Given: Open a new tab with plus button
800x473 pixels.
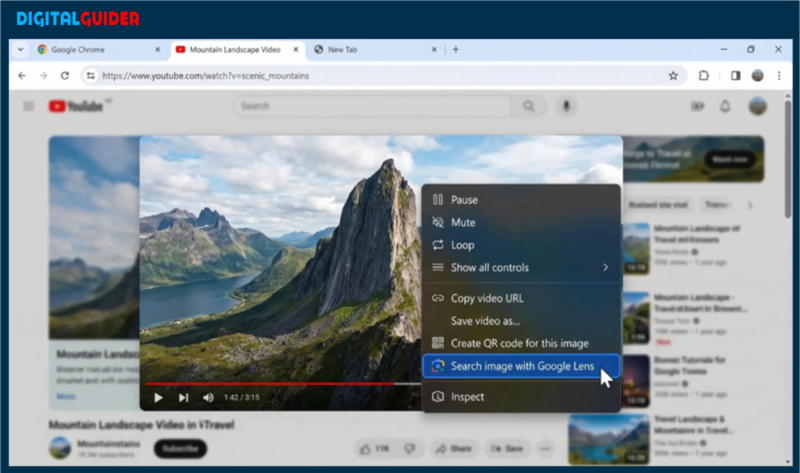Looking at the screenshot, I should point(456,49).
